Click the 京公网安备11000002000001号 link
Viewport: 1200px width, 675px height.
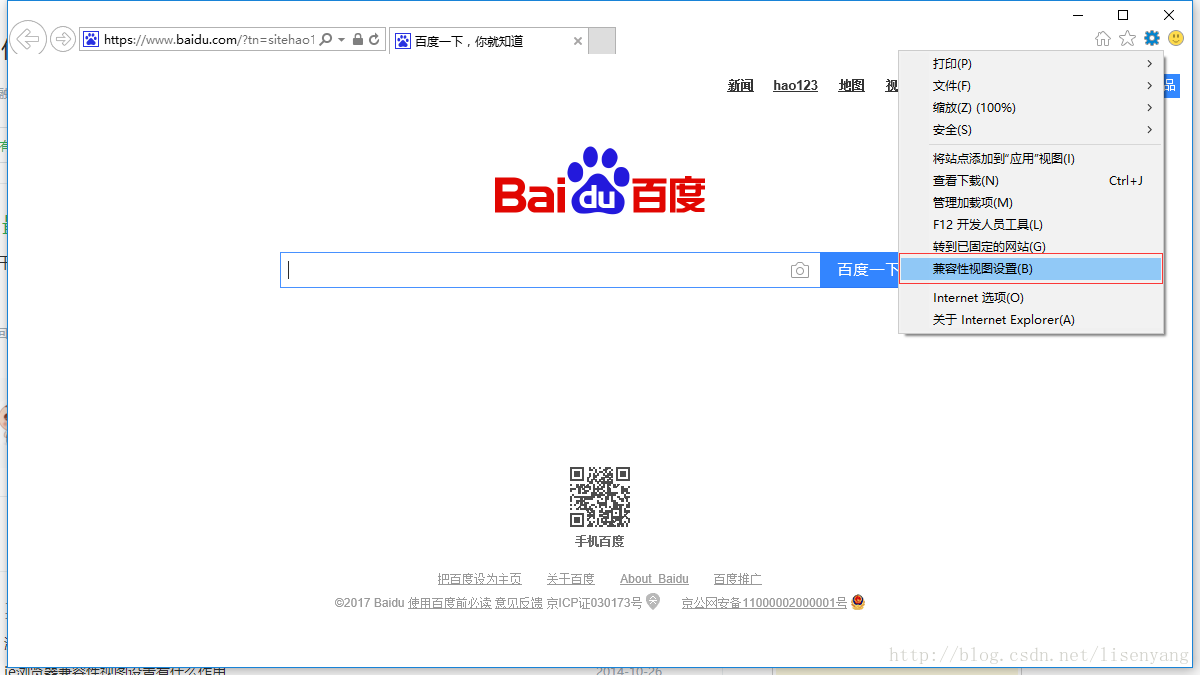[764, 603]
